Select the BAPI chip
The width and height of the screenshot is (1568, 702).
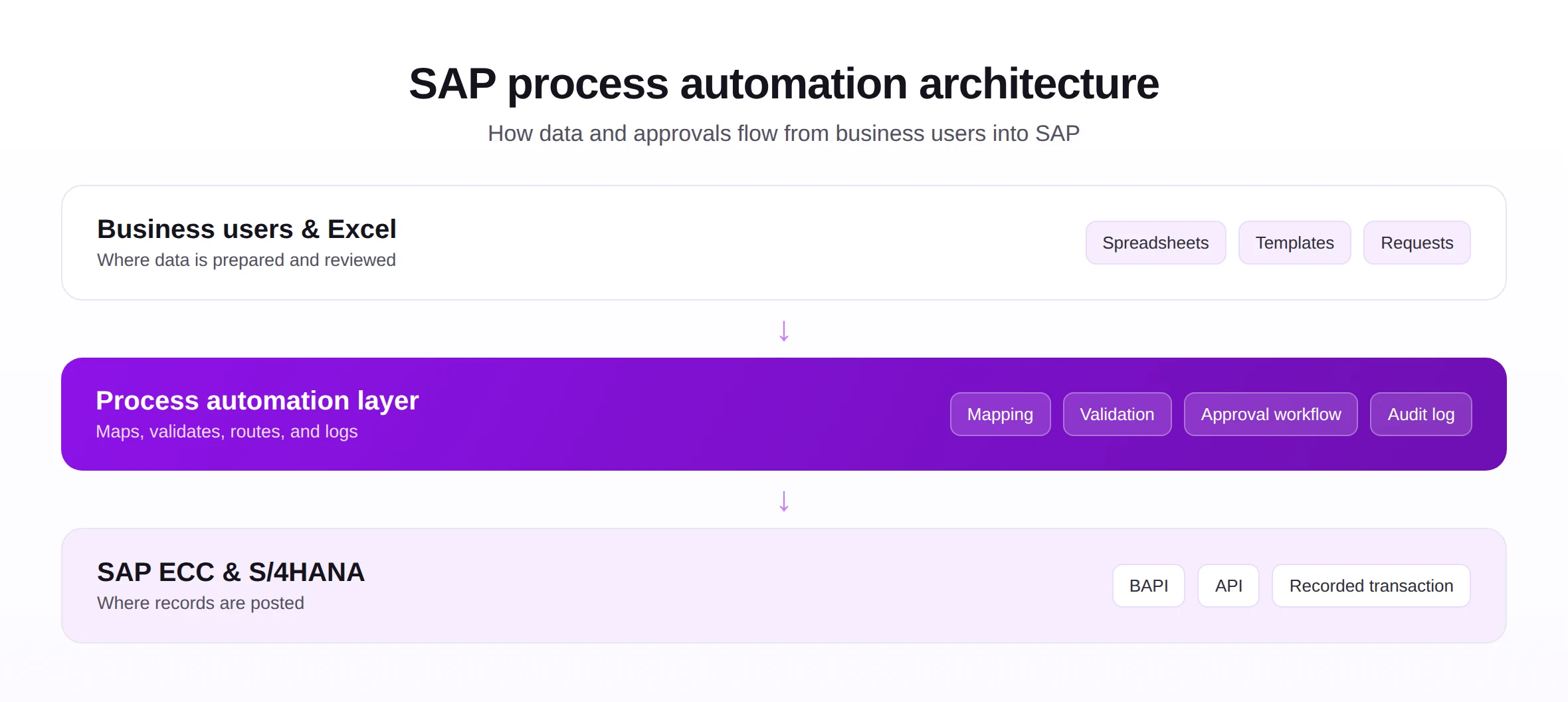click(x=1148, y=586)
